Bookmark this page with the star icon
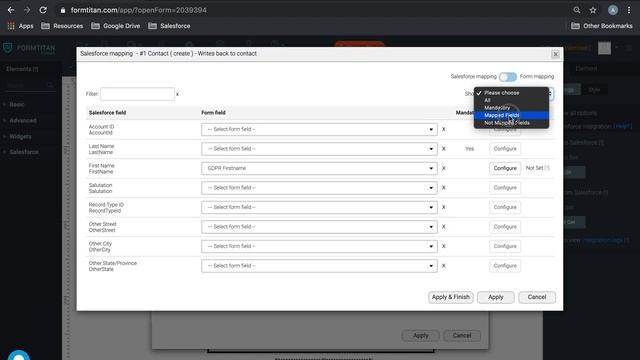The image size is (640, 360). [x=593, y=10]
